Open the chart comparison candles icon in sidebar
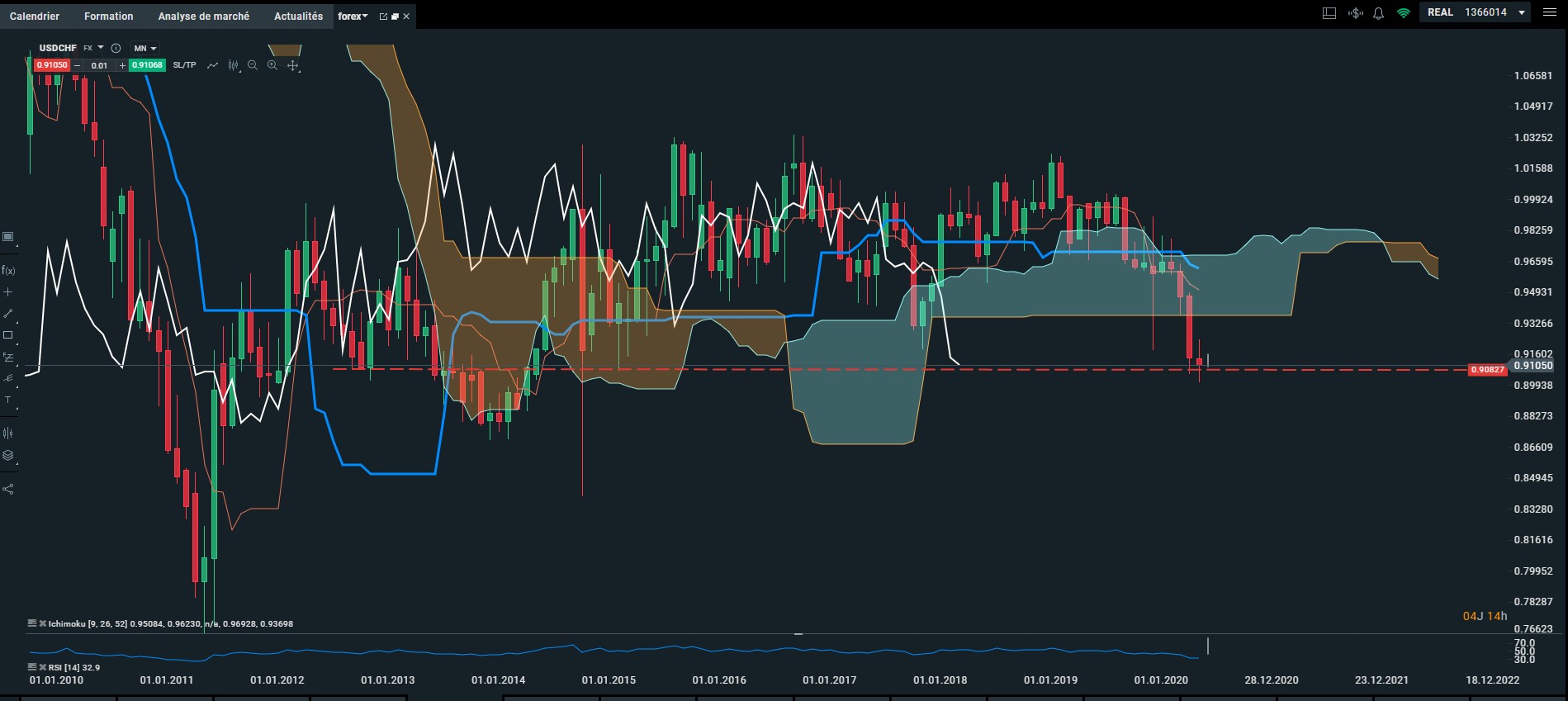Screen dimensions: 1568x701 click(x=8, y=433)
